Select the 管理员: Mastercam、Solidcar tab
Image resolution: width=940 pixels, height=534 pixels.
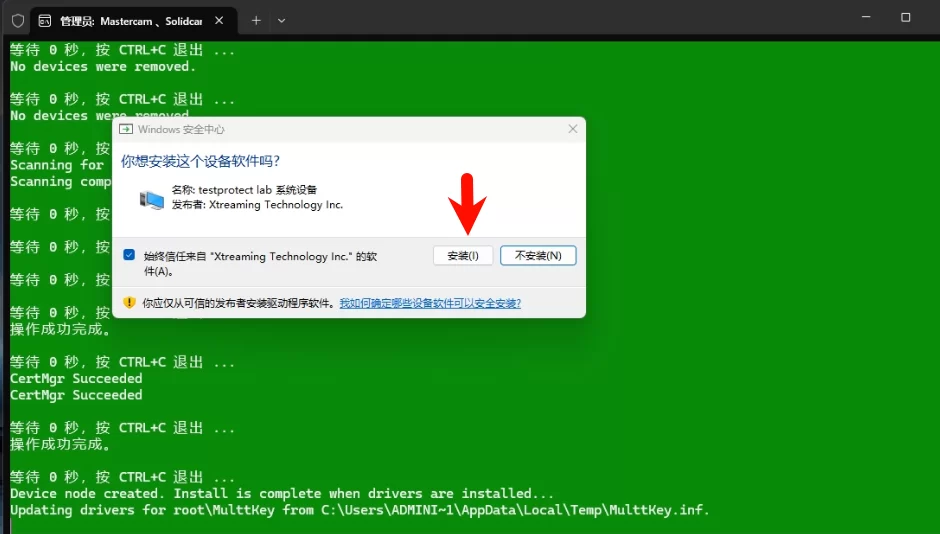coord(130,20)
